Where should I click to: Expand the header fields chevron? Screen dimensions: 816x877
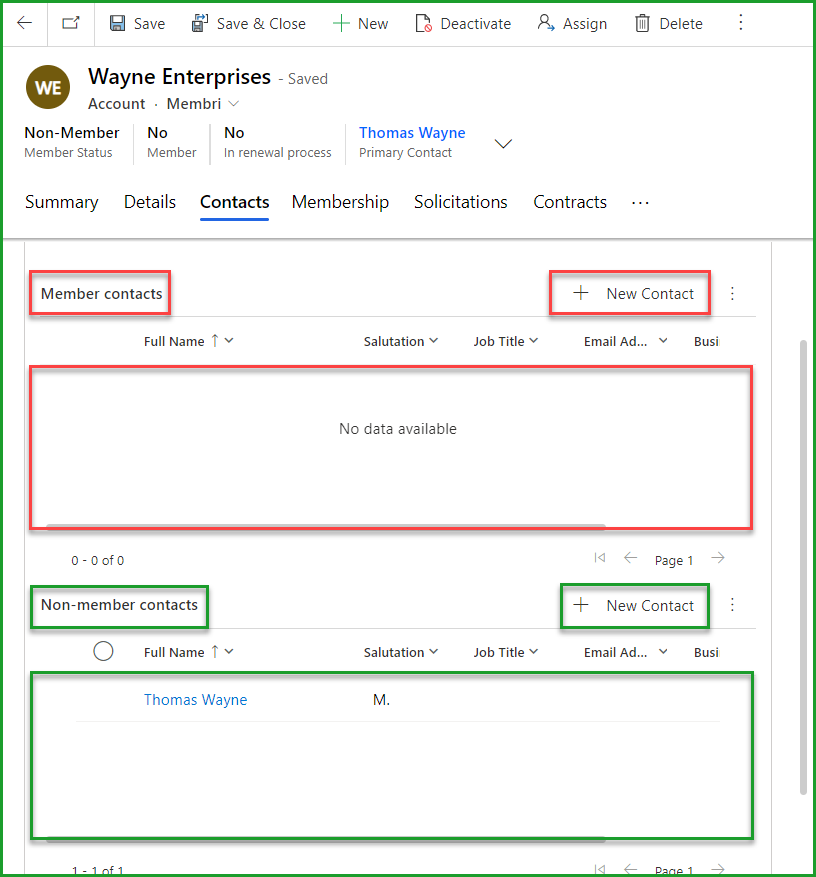[x=504, y=143]
